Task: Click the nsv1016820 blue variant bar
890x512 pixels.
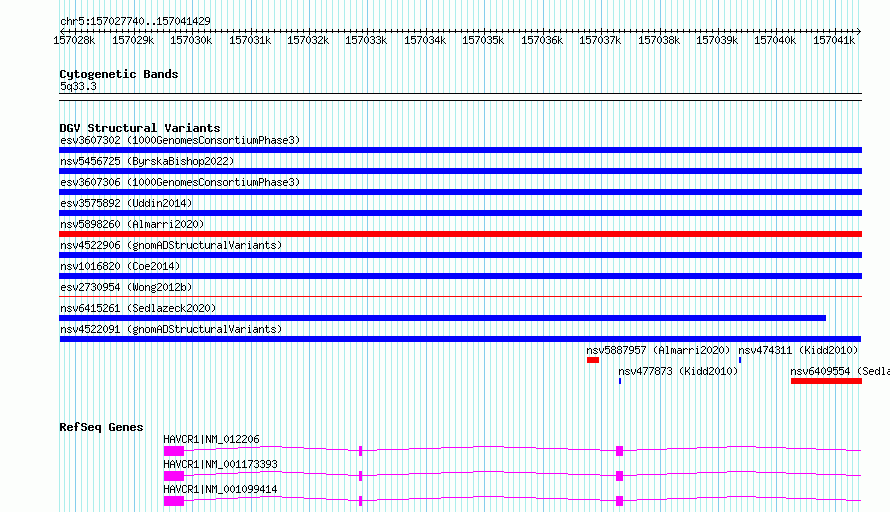Action: pyautogui.click(x=460, y=276)
